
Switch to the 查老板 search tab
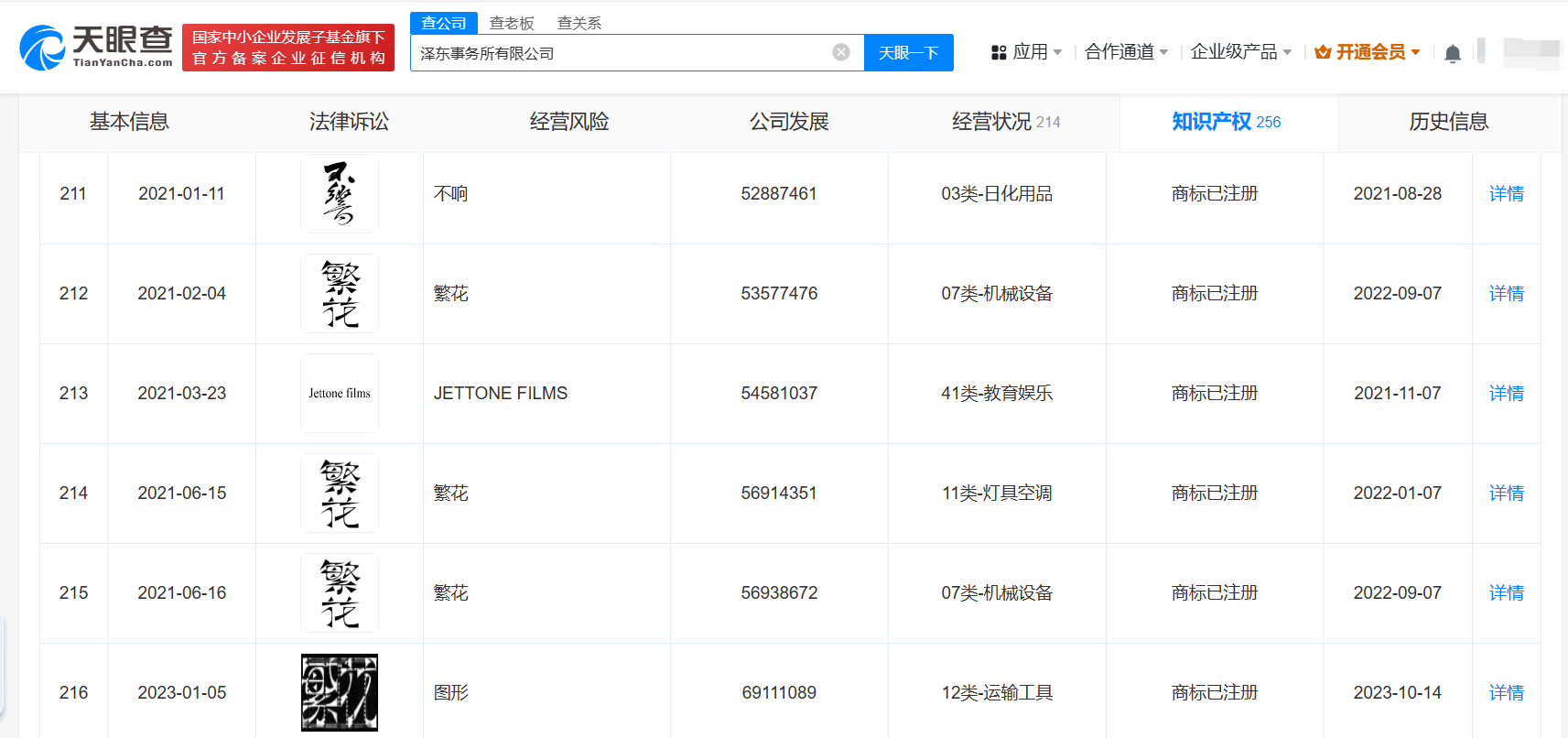pos(512,23)
